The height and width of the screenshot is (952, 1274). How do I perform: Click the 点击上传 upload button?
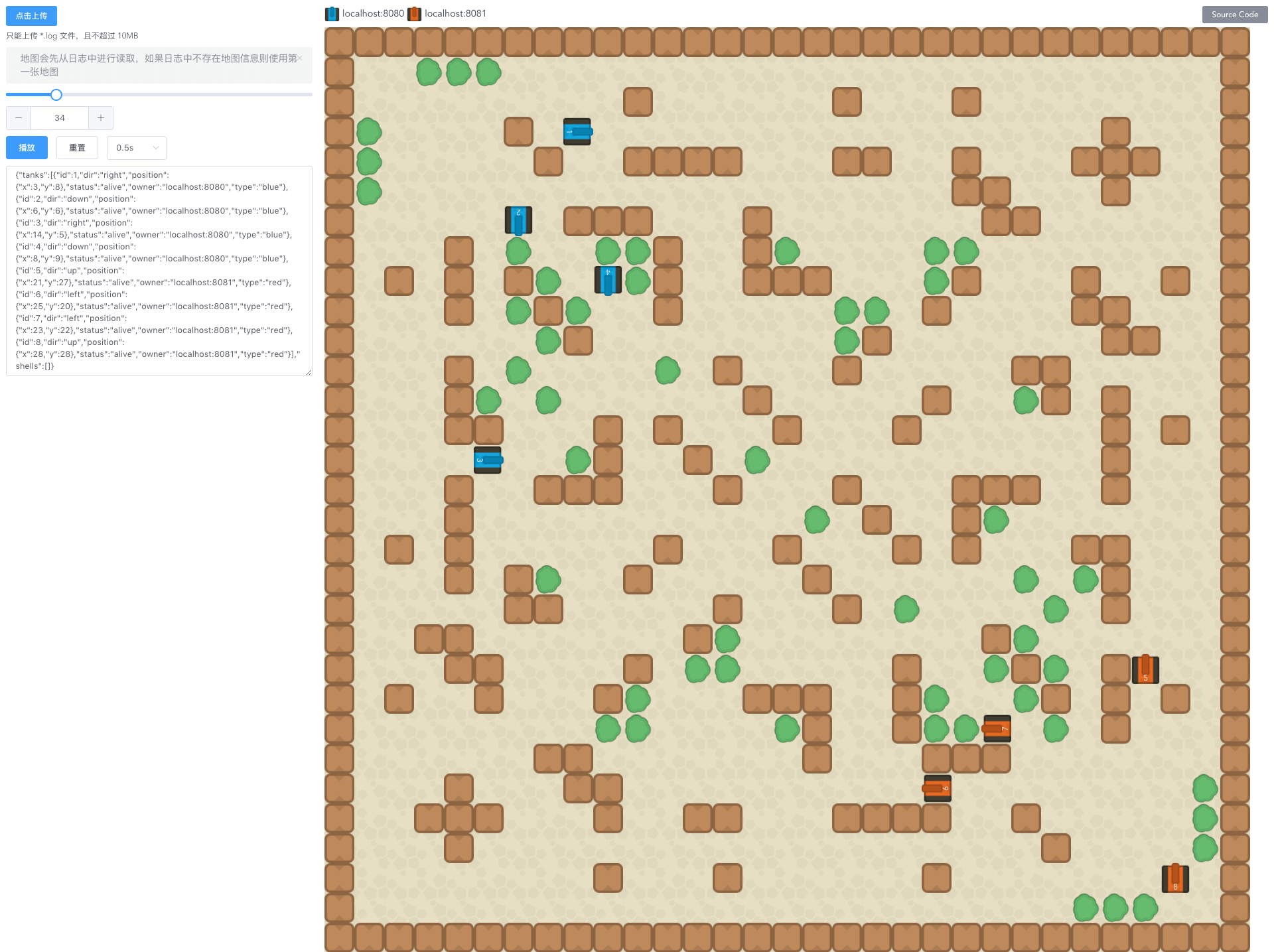pos(31,16)
